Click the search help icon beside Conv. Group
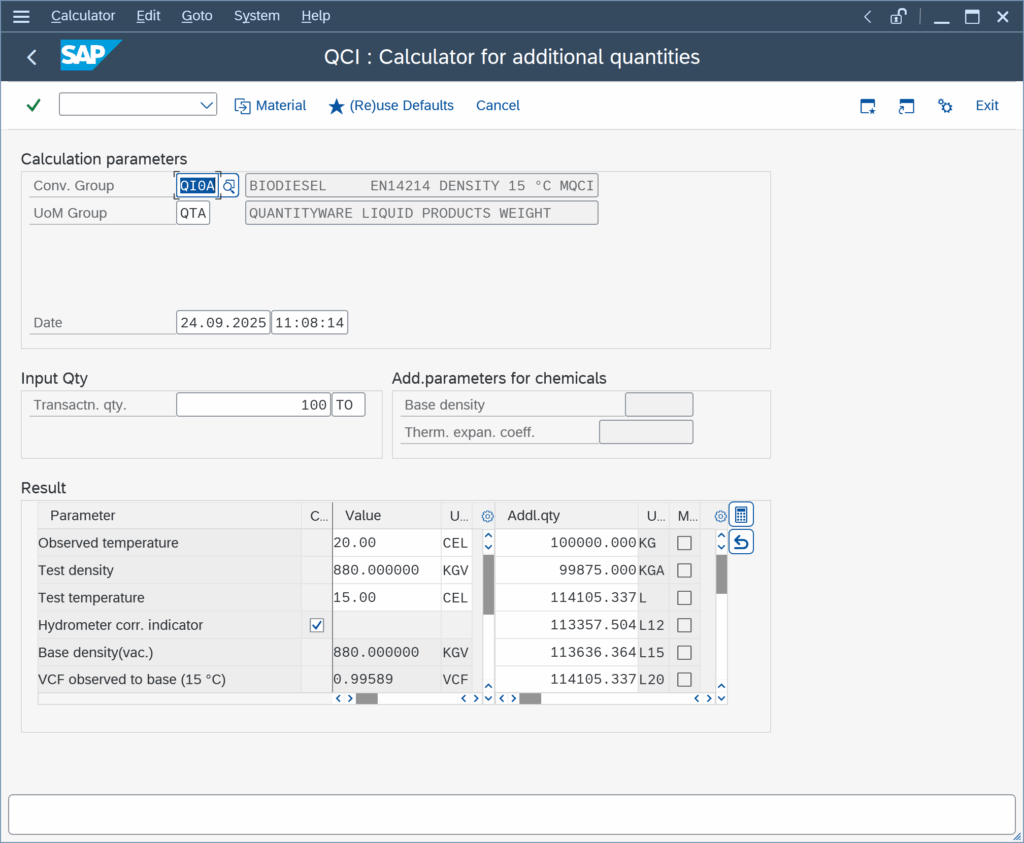Viewport: 1024px width, 843px height. coord(229,186)
